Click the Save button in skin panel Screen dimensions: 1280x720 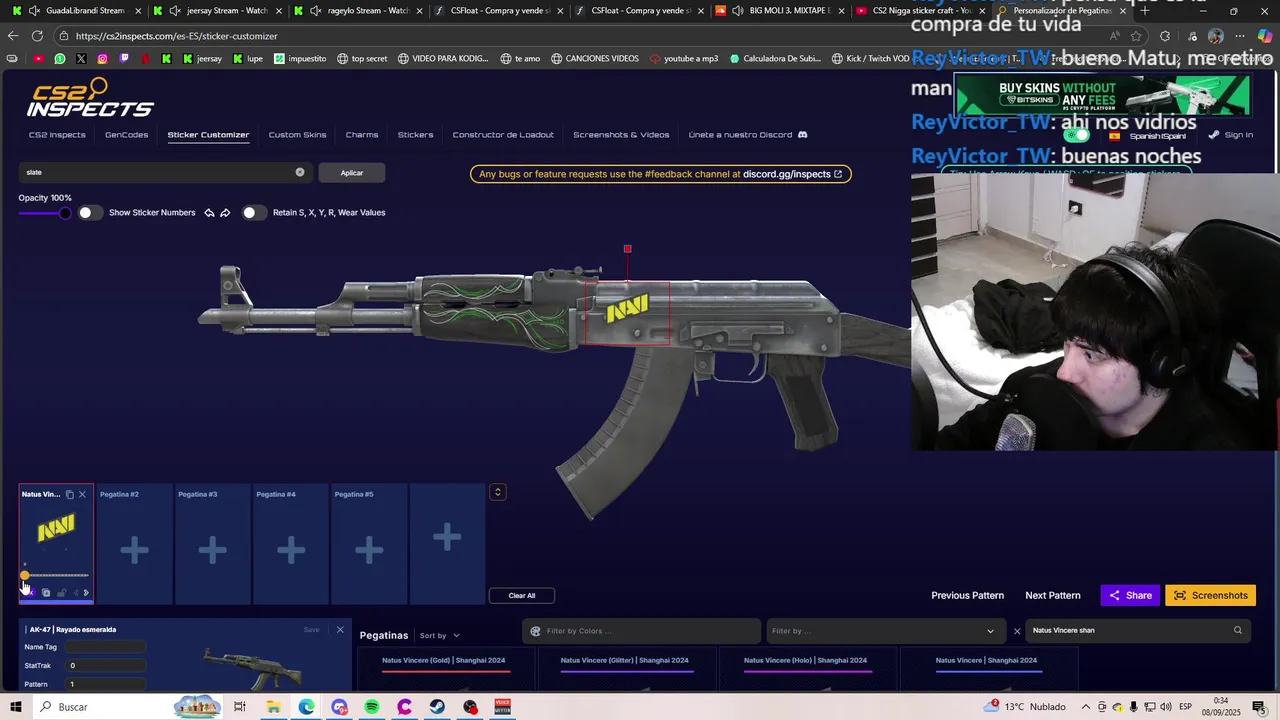coord(311,630)
